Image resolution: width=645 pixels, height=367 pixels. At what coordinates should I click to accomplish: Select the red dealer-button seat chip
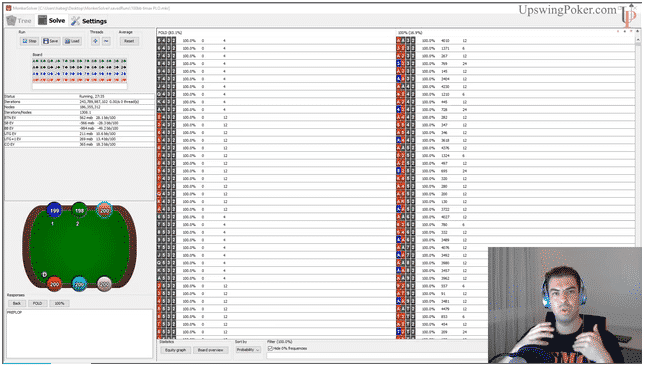click(54, 284)
